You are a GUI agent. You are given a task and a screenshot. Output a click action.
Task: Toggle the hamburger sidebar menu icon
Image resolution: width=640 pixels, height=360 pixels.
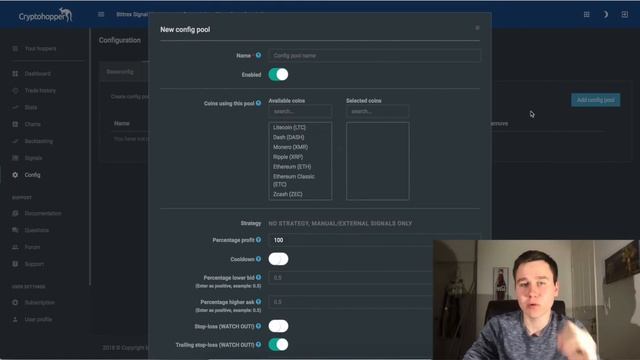[101, 14]
